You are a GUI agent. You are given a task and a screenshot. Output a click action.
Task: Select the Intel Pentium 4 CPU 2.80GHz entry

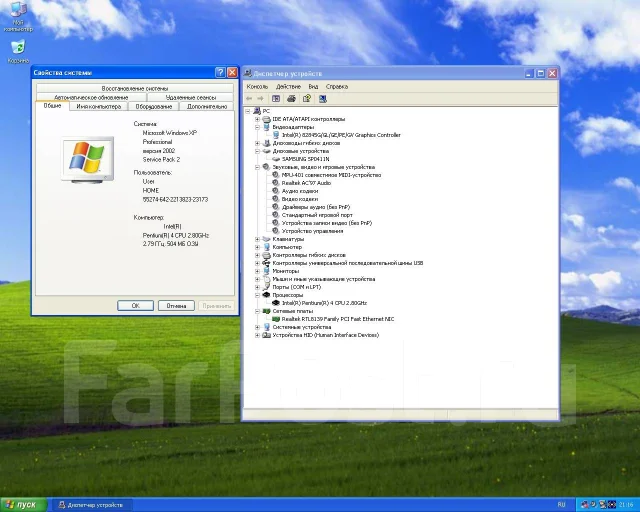tap(324, 303)
